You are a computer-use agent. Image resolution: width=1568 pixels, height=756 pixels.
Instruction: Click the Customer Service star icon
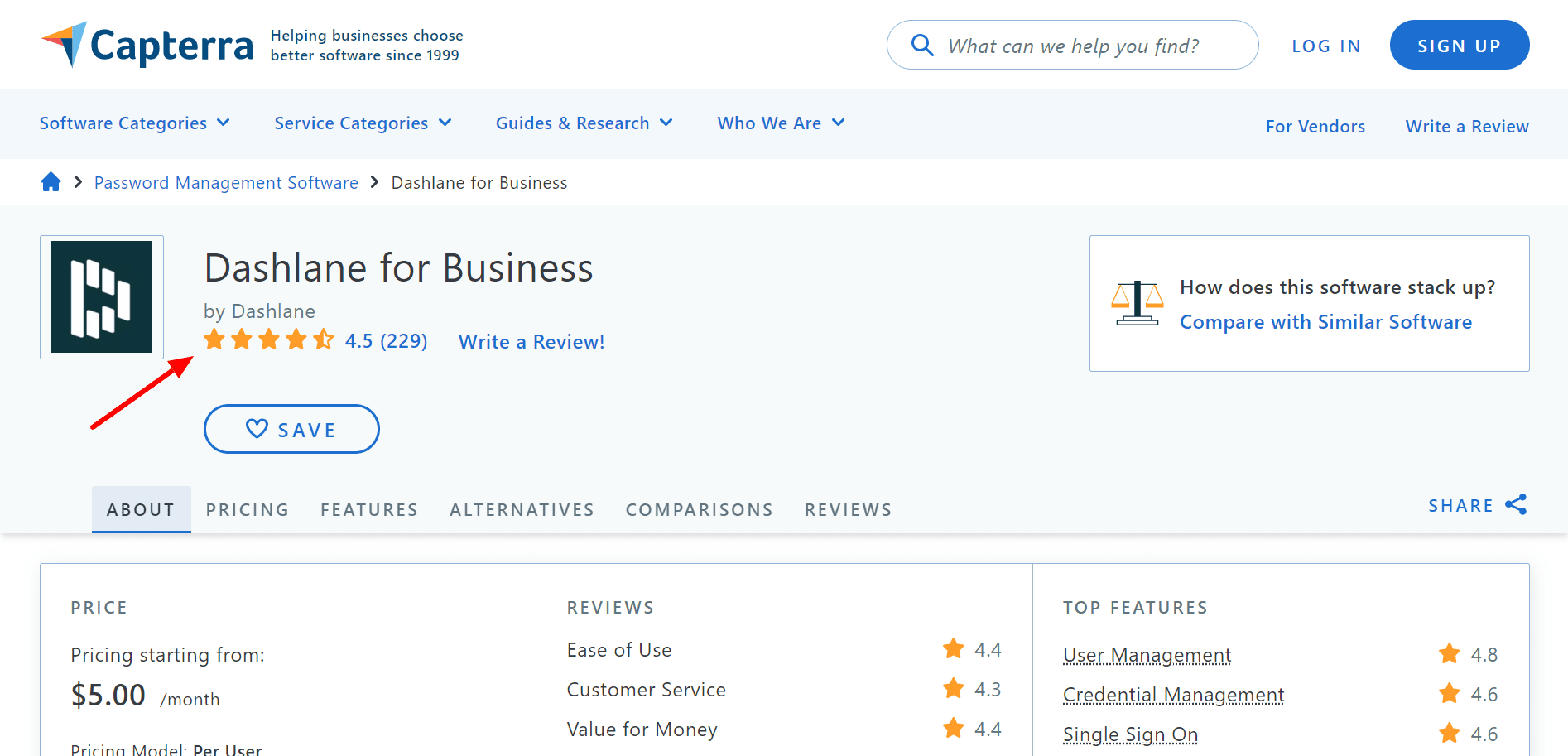pos(954,688)
